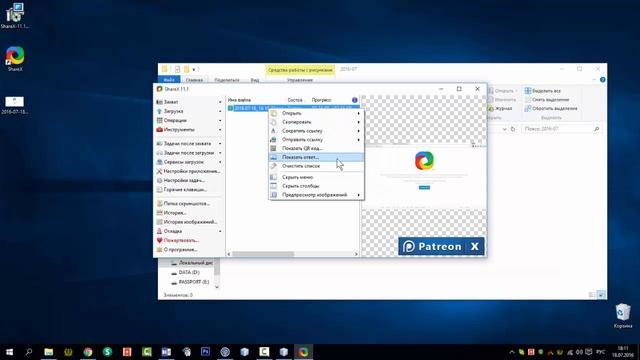Click the ShareX-11.1 installer desktop icon

click(15, 16)
